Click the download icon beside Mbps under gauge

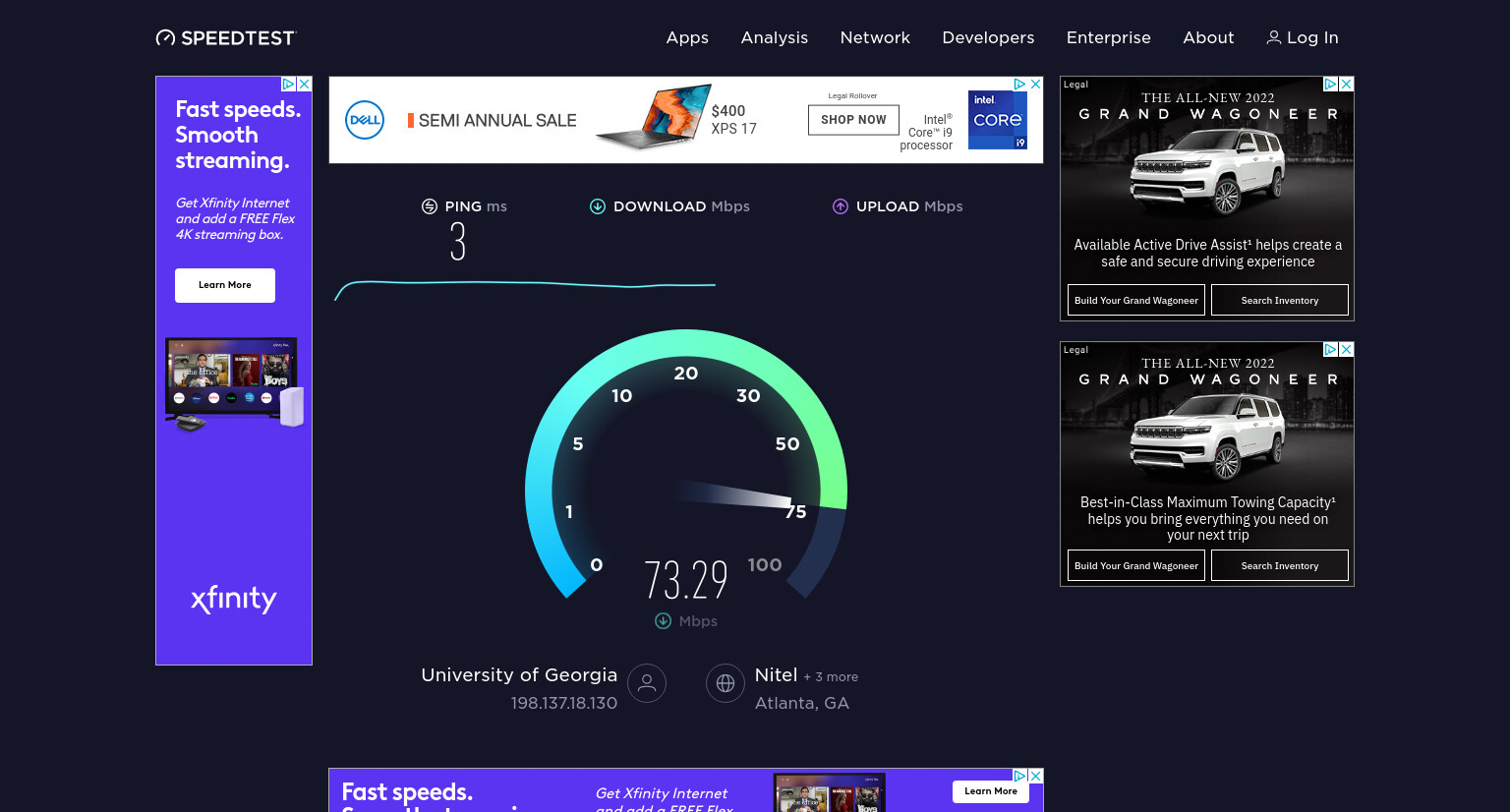point(664,621)
